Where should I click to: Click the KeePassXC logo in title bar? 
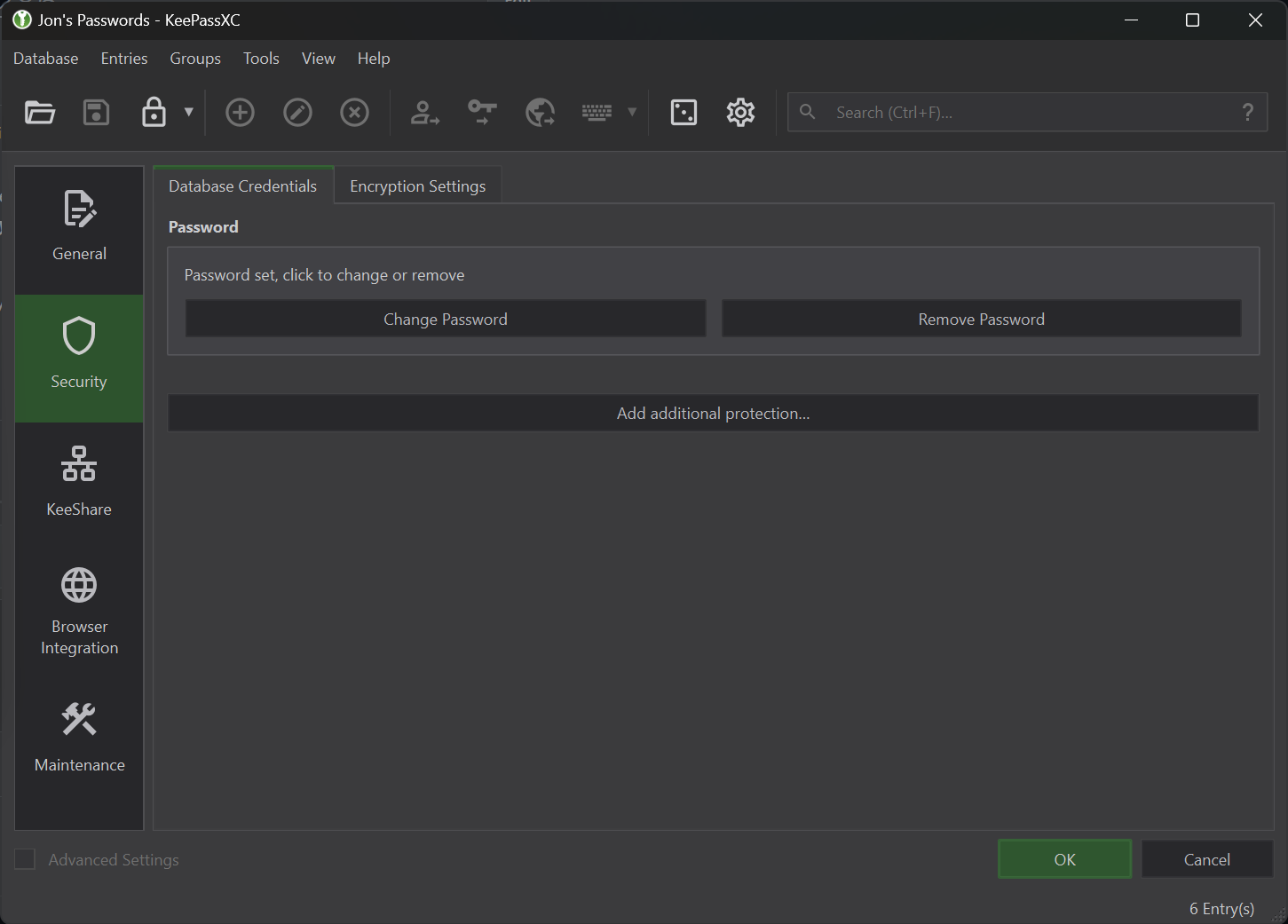[x=22, y=20]
